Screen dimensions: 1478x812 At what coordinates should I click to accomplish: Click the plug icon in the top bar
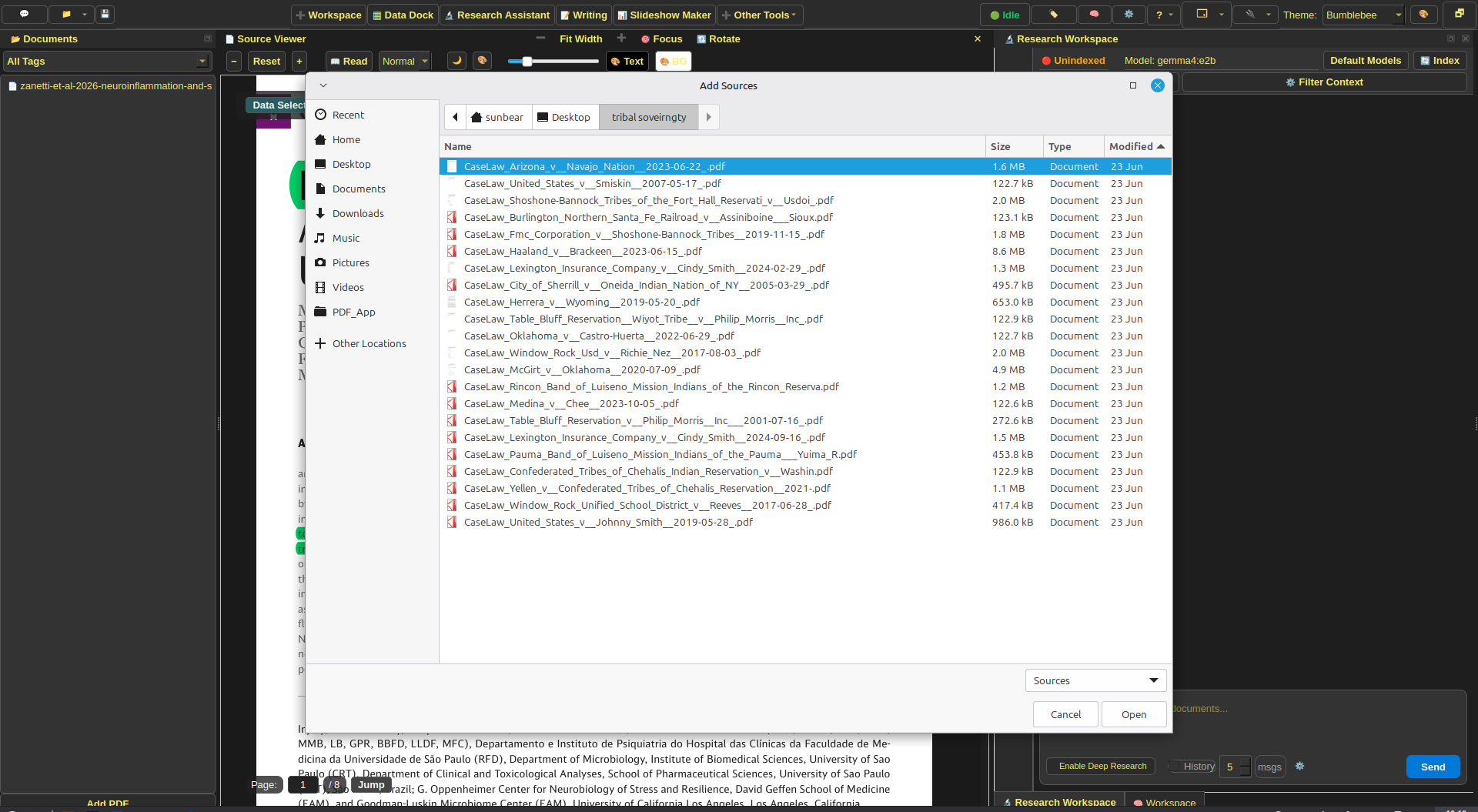pyautogui.click(x=1249, y=14)
